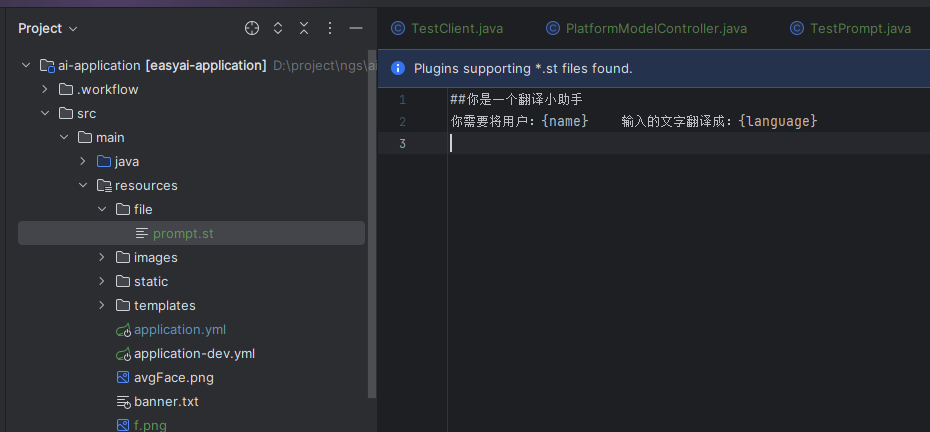Viewport: 930px width, 432px height.
Task: Expand the templates folder
Action: pos(102,305)
